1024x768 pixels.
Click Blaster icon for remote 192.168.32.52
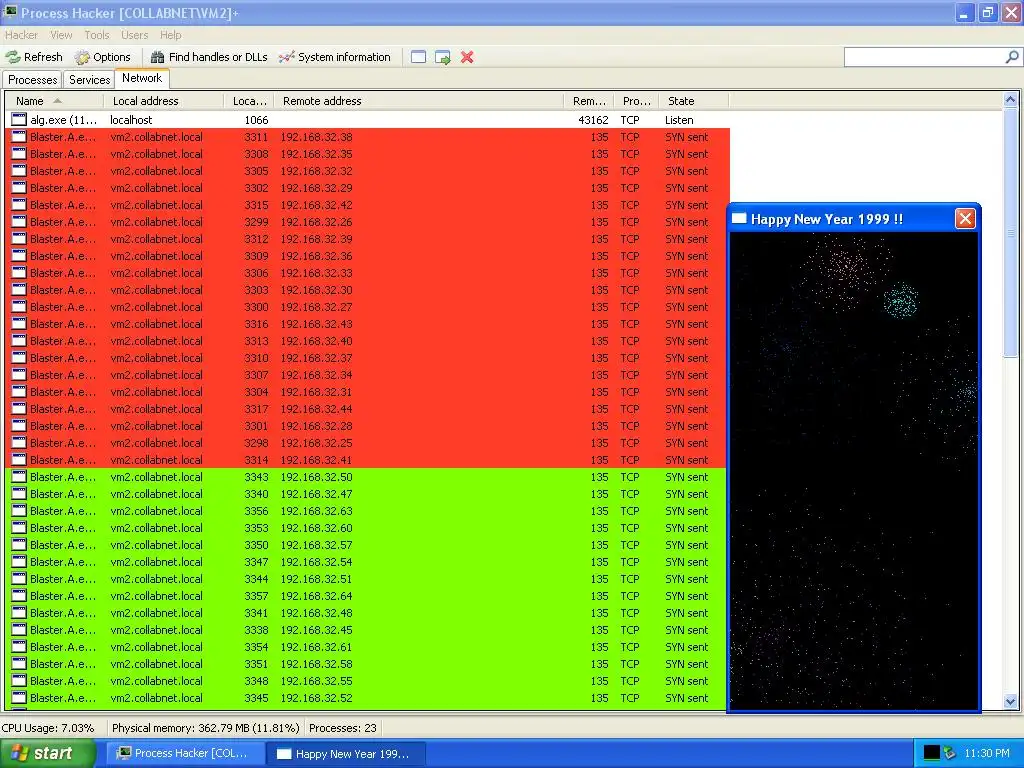tap(19, 697)
